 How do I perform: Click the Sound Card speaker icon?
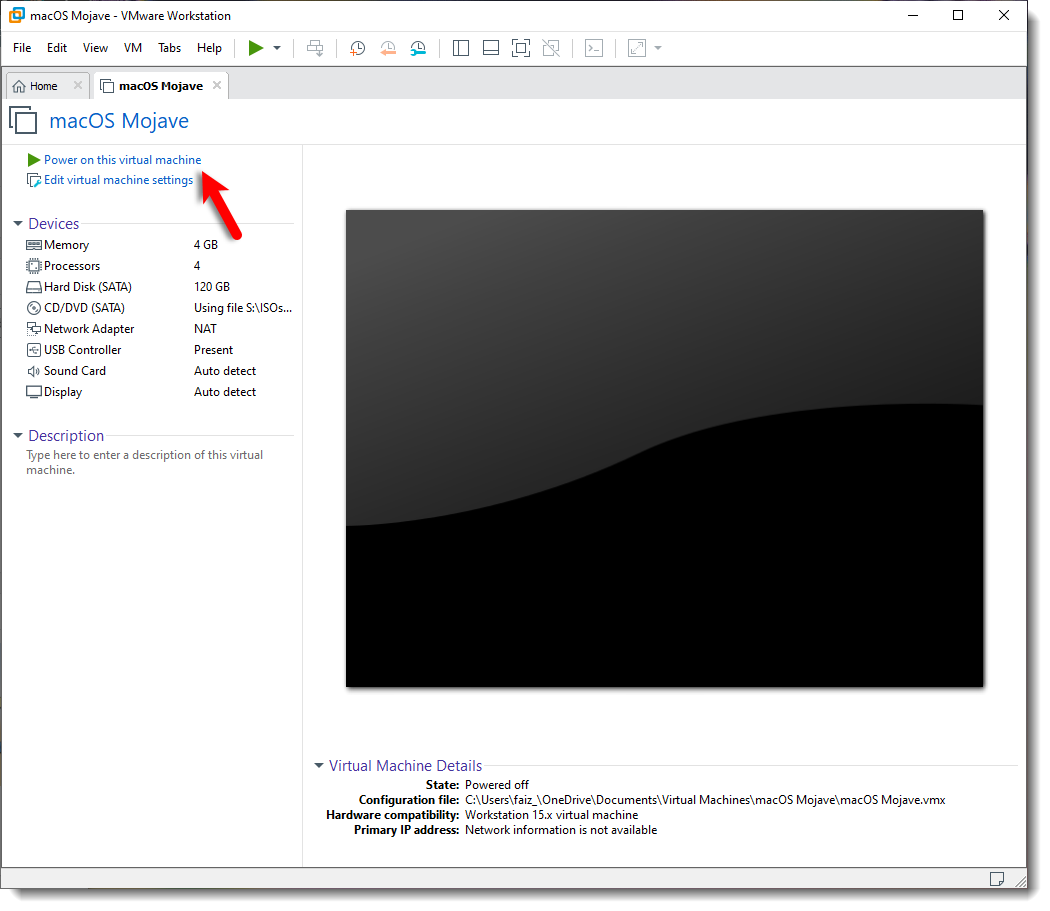coord(33,371)
